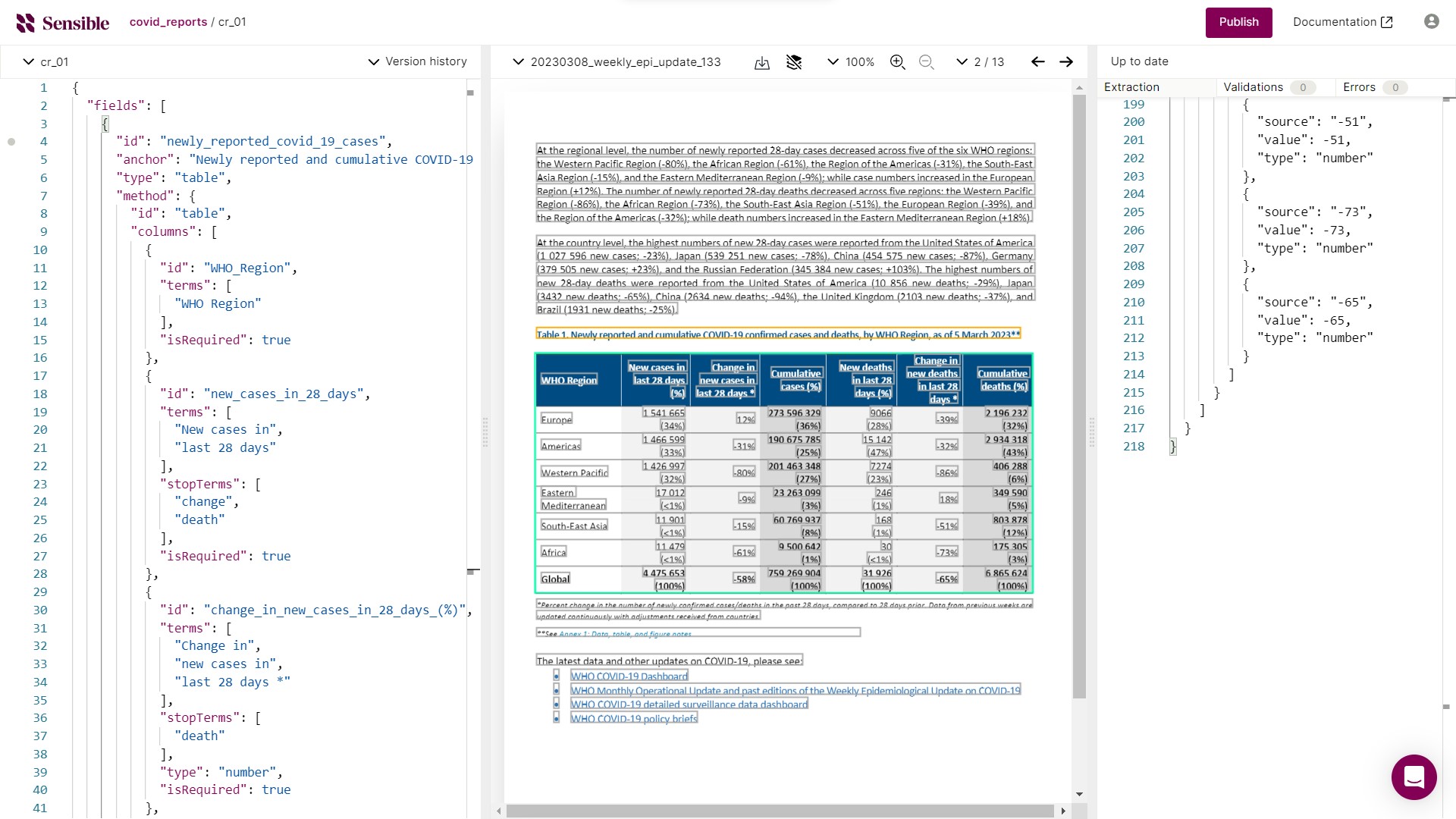This screenshot has width=1456, height=819.
Task: Click the breakpoint dot beside line 4
Action: (11, 142)
